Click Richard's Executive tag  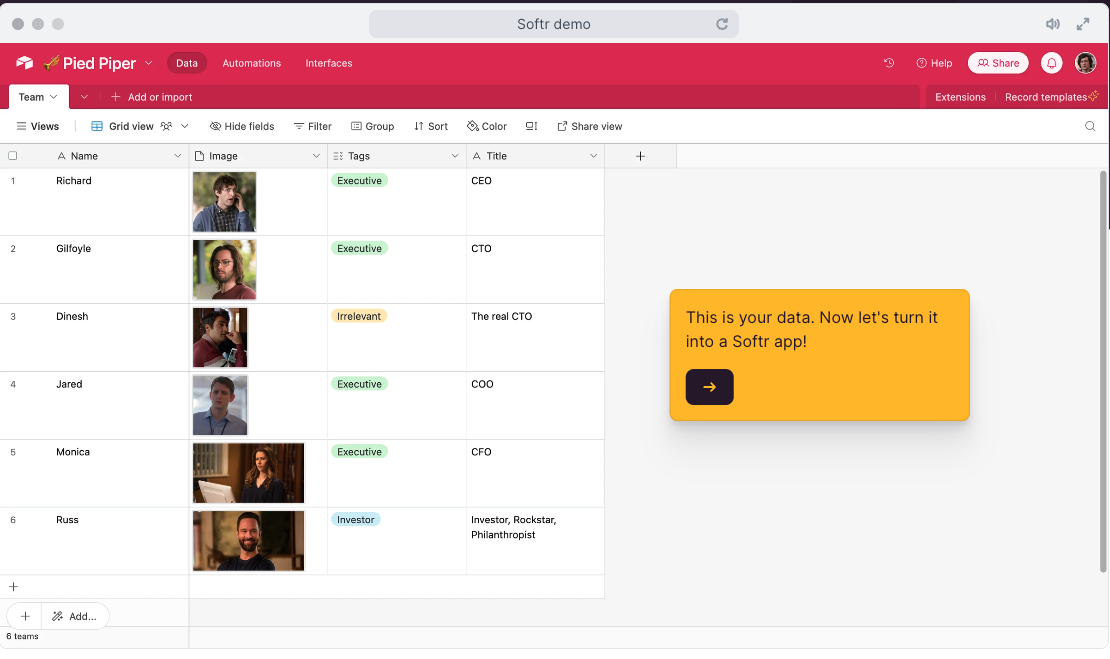(360, 180)
